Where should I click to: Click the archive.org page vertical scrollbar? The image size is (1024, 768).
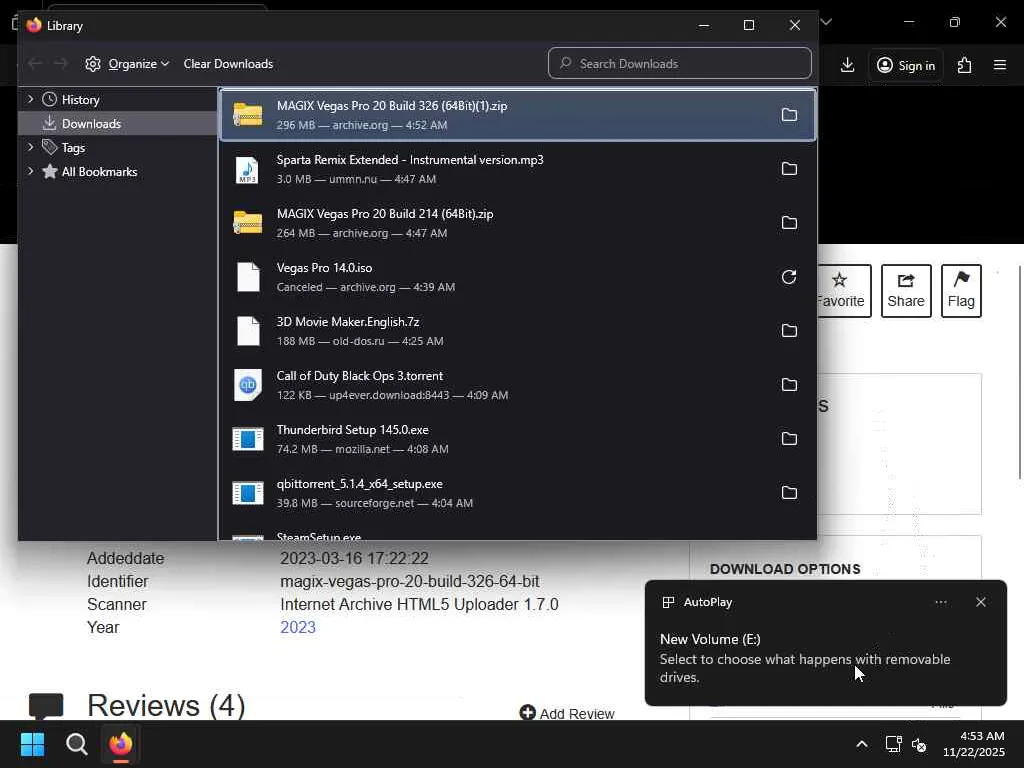[1019, 372]
